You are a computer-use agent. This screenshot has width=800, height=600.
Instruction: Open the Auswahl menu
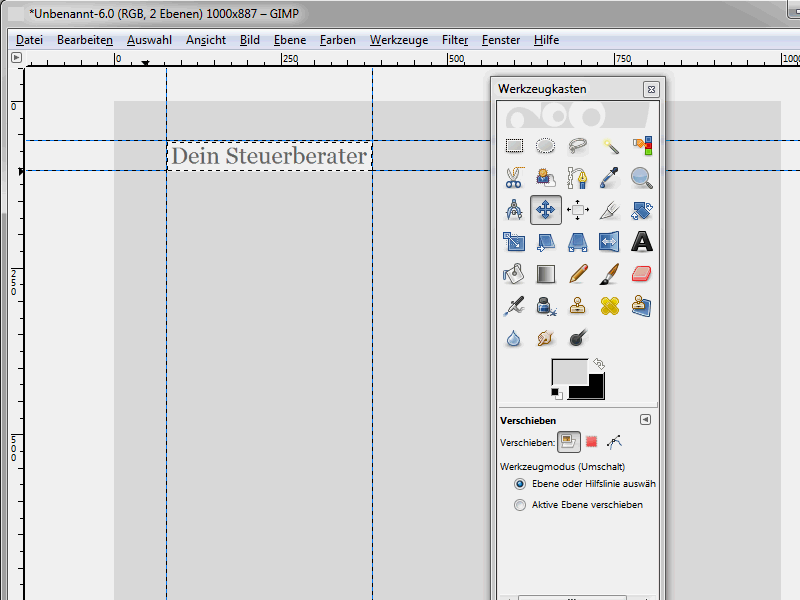point(149,40)
